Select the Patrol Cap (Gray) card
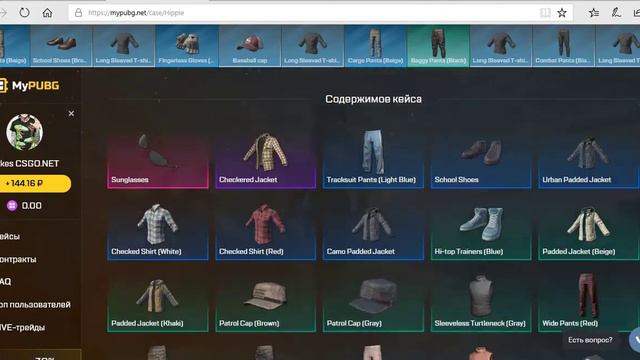Viewport: 640px width, 360px height. click(373, 303)
